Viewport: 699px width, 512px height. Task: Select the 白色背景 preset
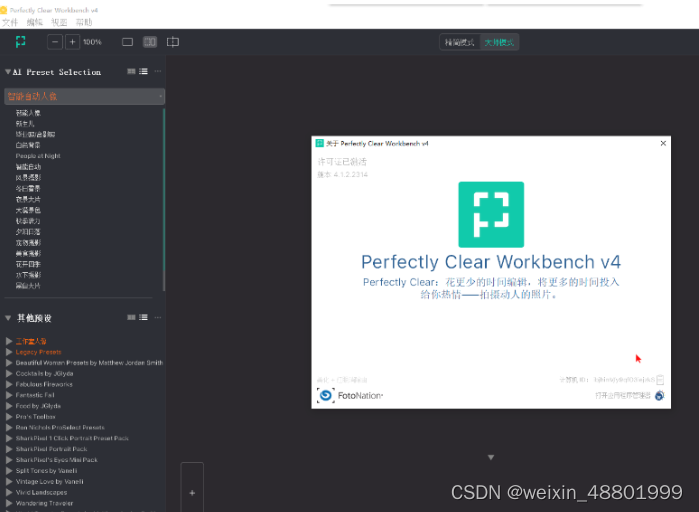click(28, 145)
